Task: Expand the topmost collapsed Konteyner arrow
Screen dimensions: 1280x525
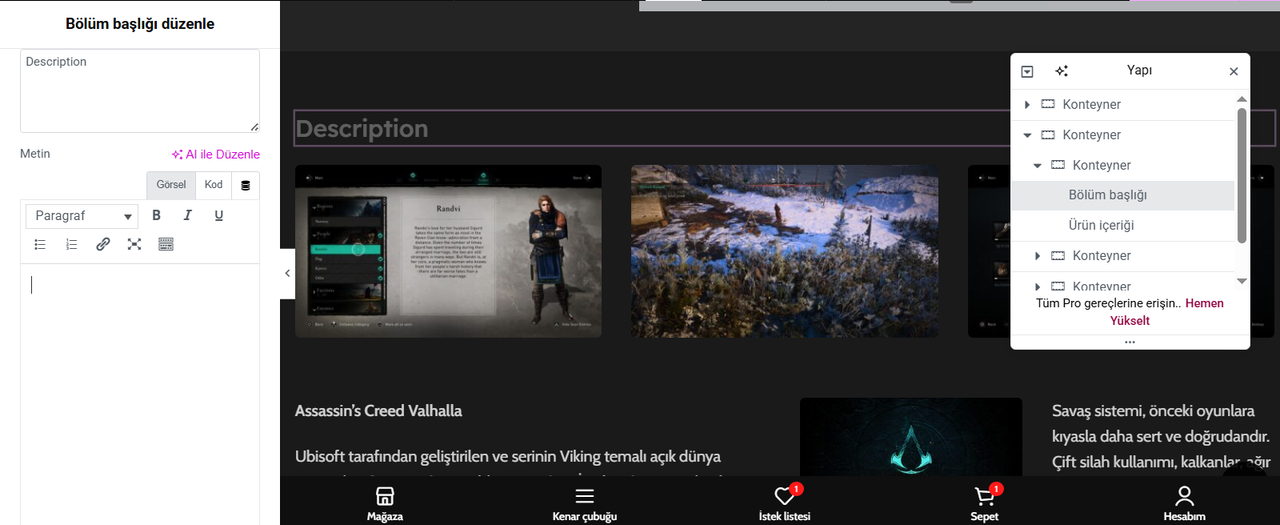Action: 1027,105
